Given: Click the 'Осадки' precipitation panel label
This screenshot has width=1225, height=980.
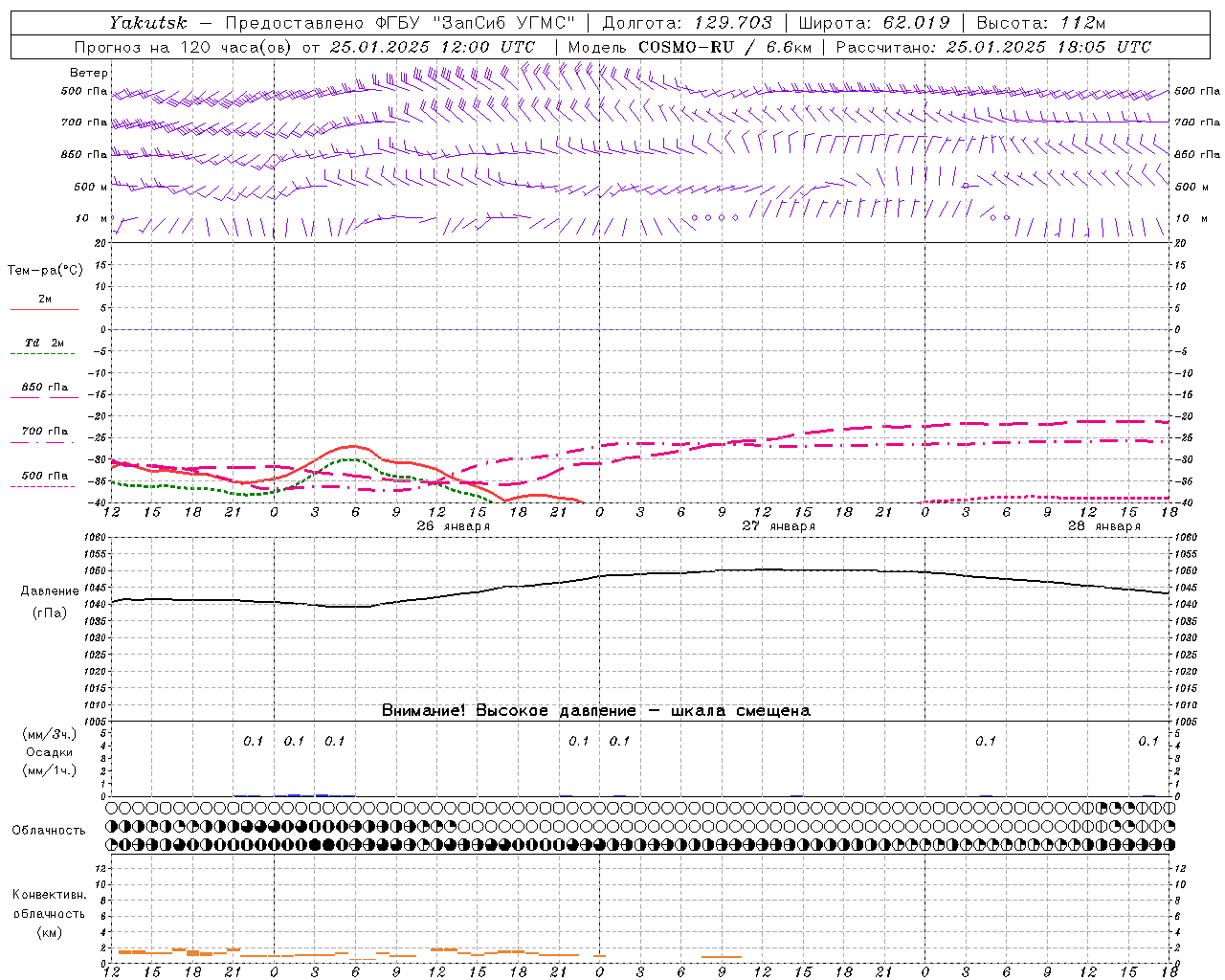Looking at the screenshot, I should click(49, 752).
